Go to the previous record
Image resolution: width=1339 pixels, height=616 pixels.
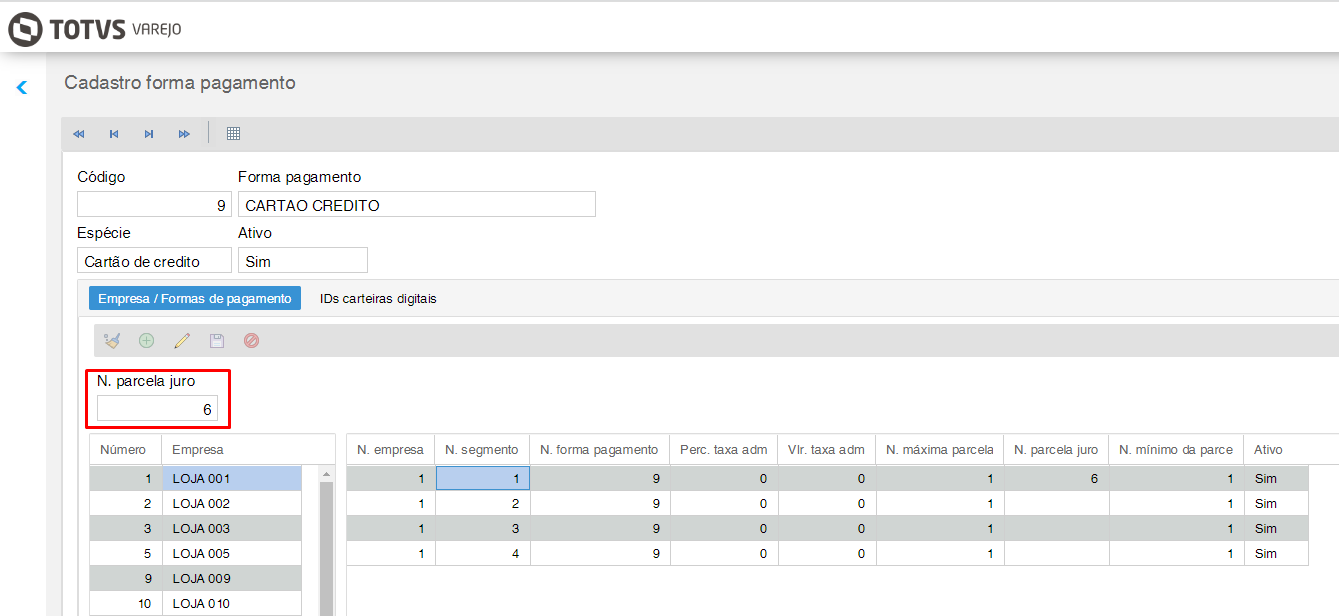coord(114,134)
